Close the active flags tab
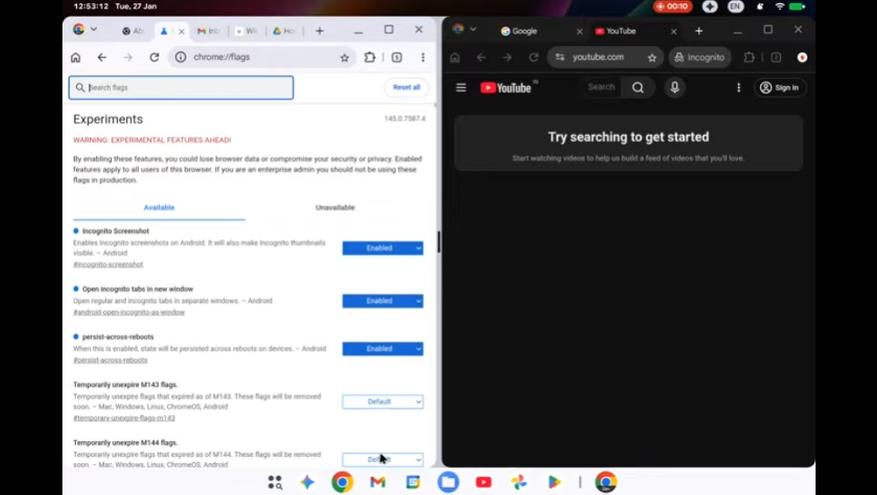 coord(181,32)
